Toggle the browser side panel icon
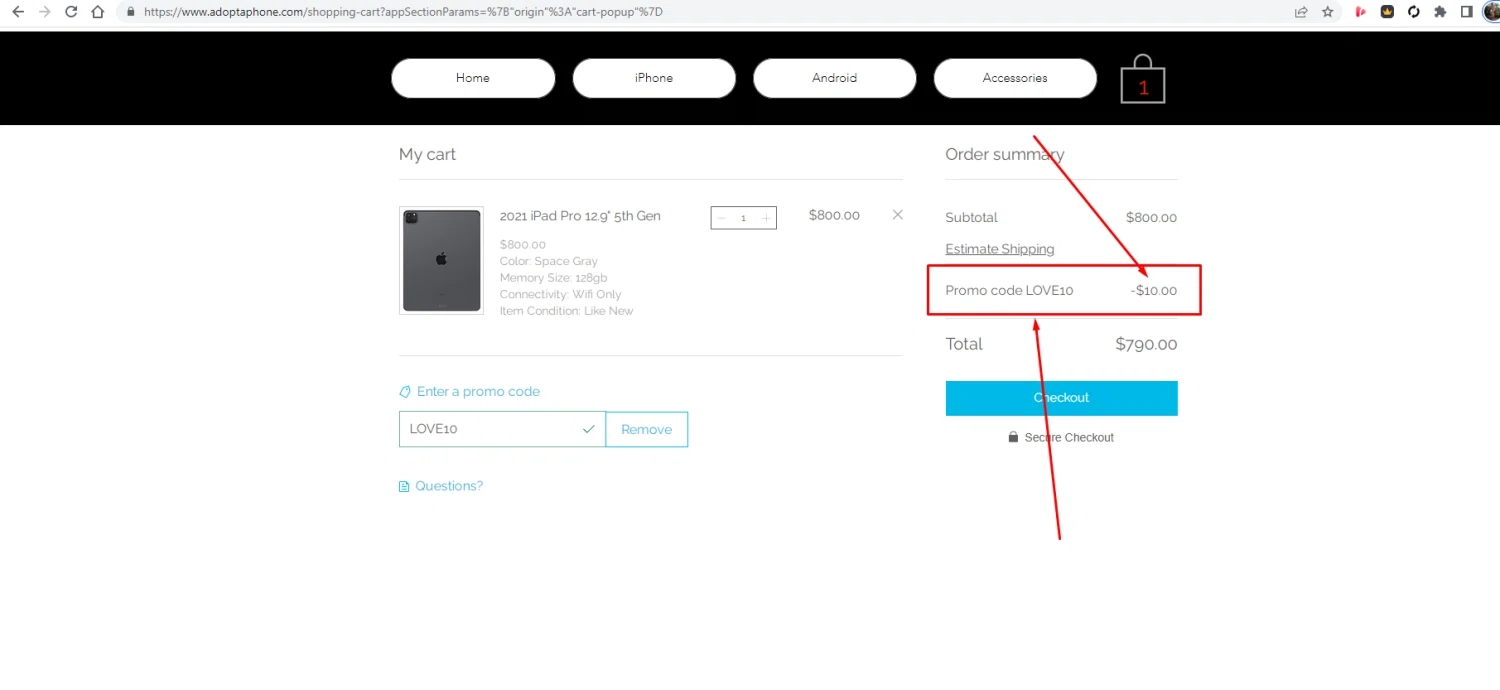This screenshot has height=690, width=1500. pos(1466,12)
